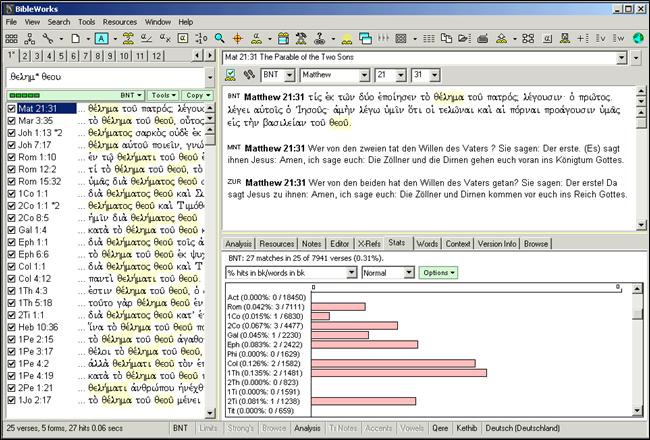Click the highlighted letter A toolbar icon
This screenshot has height=440, width=650.
click(101, 38)
